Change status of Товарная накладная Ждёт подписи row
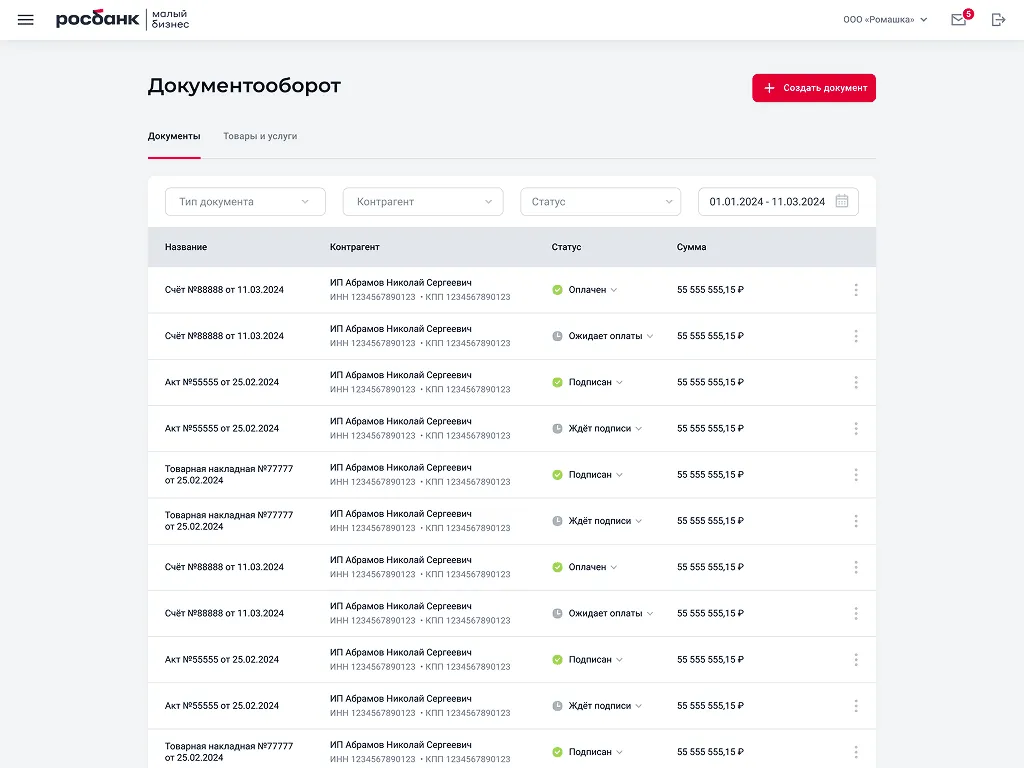Image resolution: width=1024 pixels, height=768 pixels. (598, 521)
